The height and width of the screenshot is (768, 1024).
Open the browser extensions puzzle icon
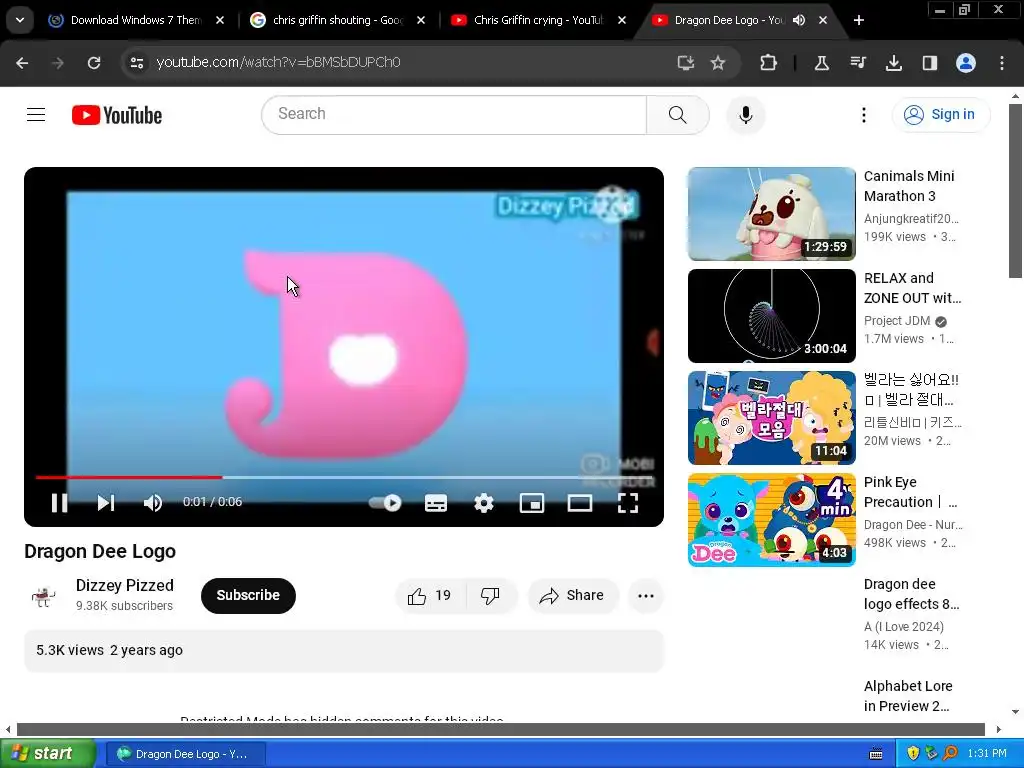769,63
